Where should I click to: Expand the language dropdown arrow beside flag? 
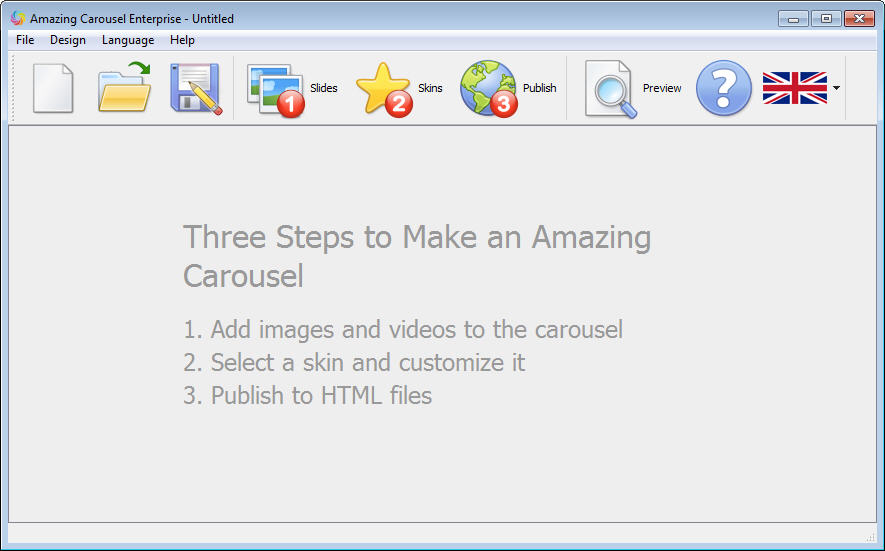pos(836,88)
